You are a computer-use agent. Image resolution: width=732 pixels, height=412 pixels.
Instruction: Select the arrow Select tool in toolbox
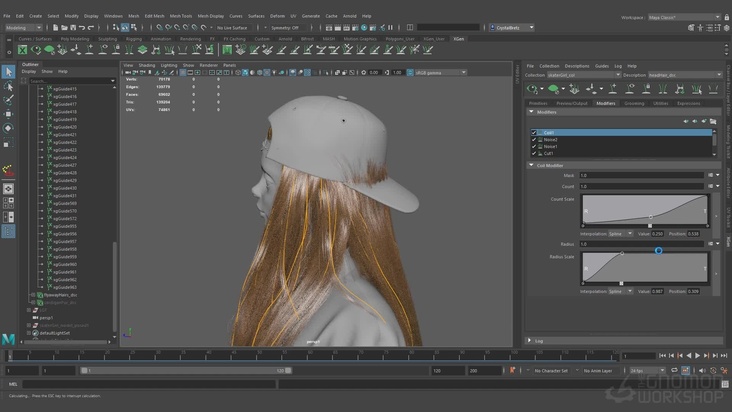tap(8, 72)
